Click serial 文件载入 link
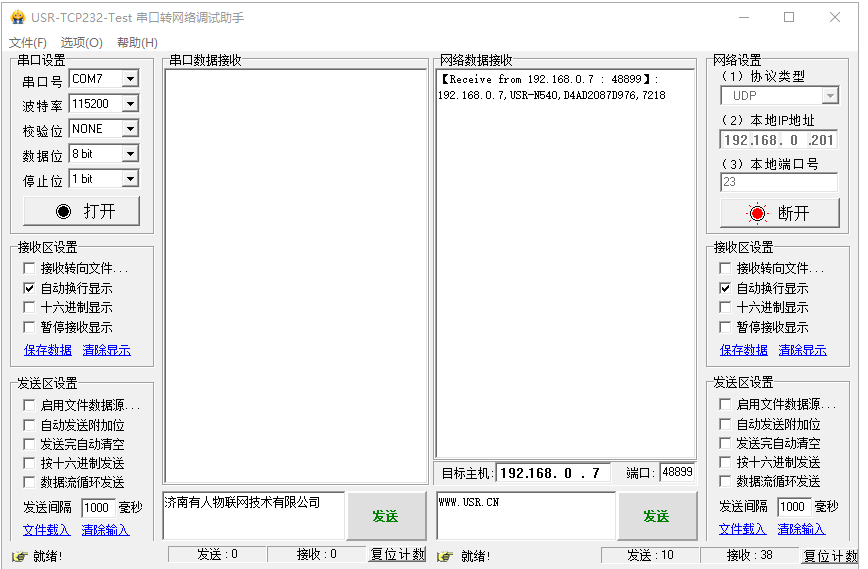 pos(46,530)
